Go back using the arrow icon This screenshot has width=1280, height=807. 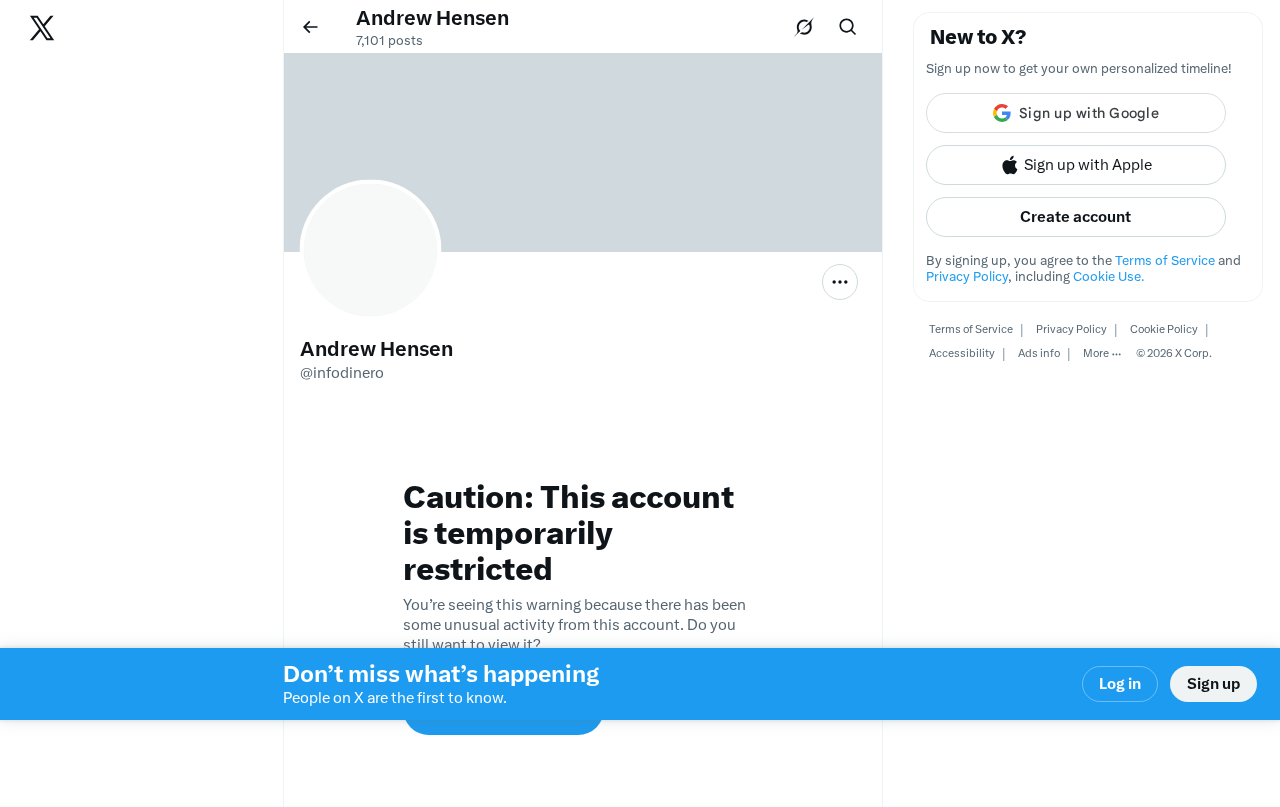pyautogui.click(x=310, y=27)
